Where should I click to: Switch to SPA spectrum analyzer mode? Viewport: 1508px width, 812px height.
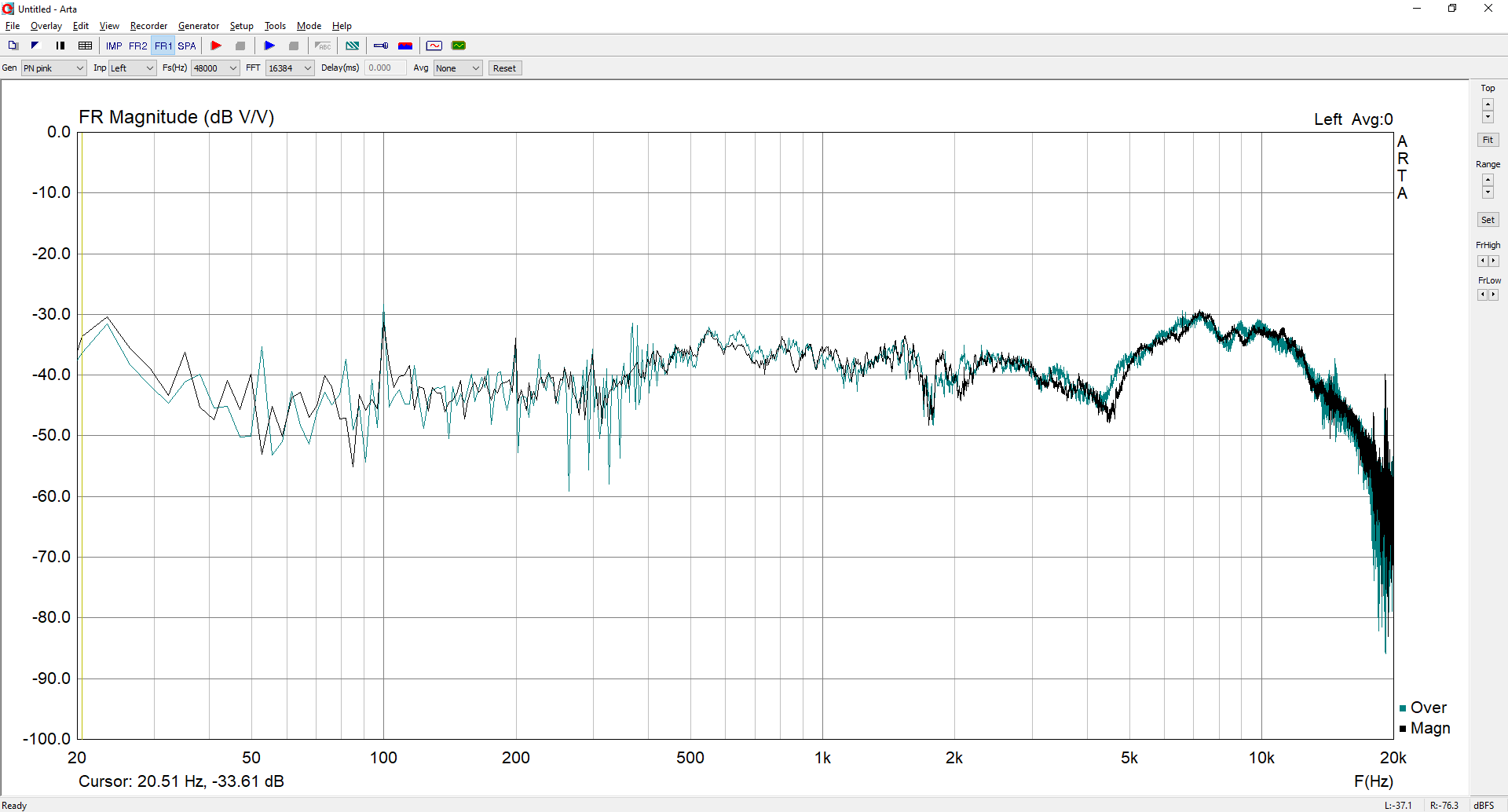pos(187,46)
